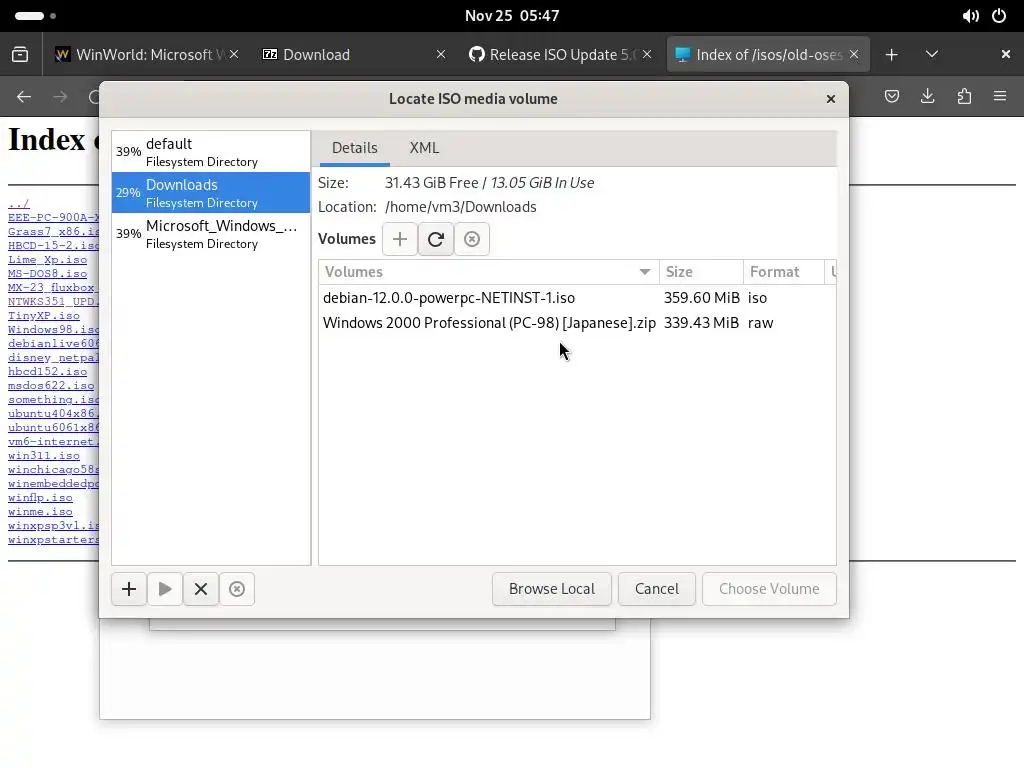Sort by the Format column header
The image size is (1024, 768).
(783, 272)
